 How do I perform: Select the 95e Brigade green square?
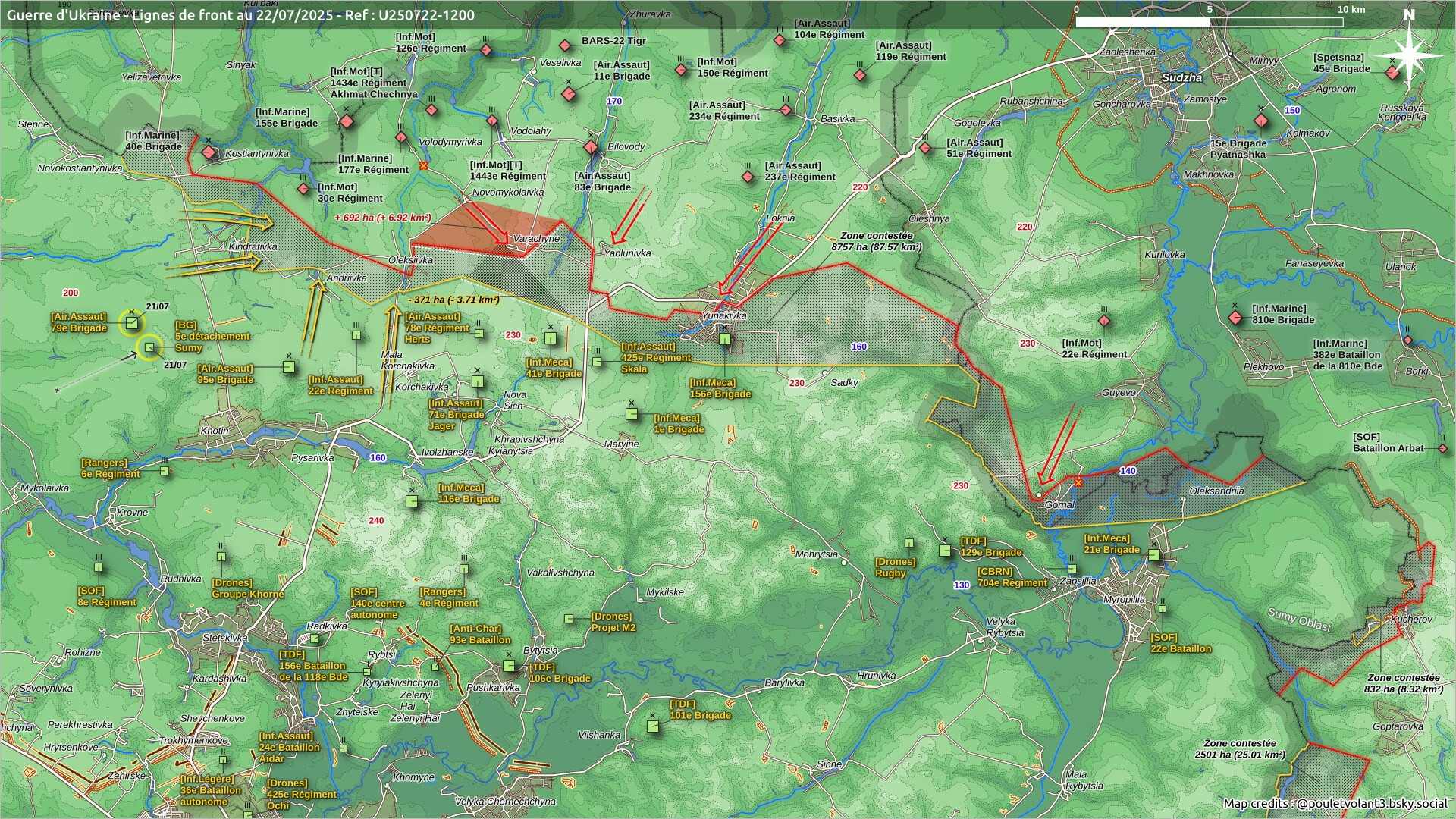pyautogui.click(x=288, y=367)
